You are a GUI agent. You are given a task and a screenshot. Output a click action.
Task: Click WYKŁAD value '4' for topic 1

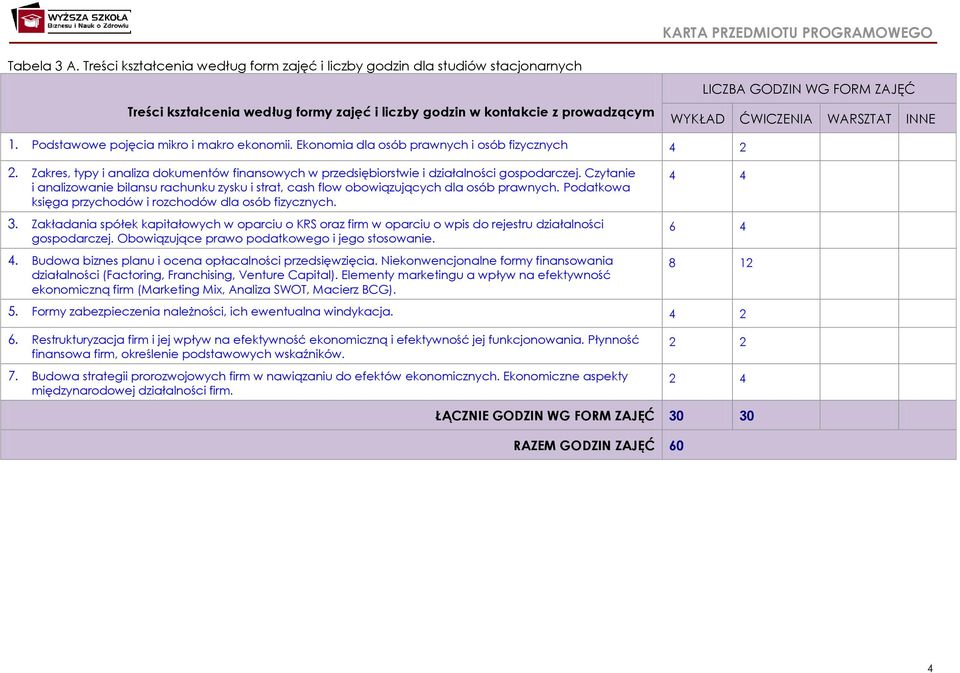(672, 147)
